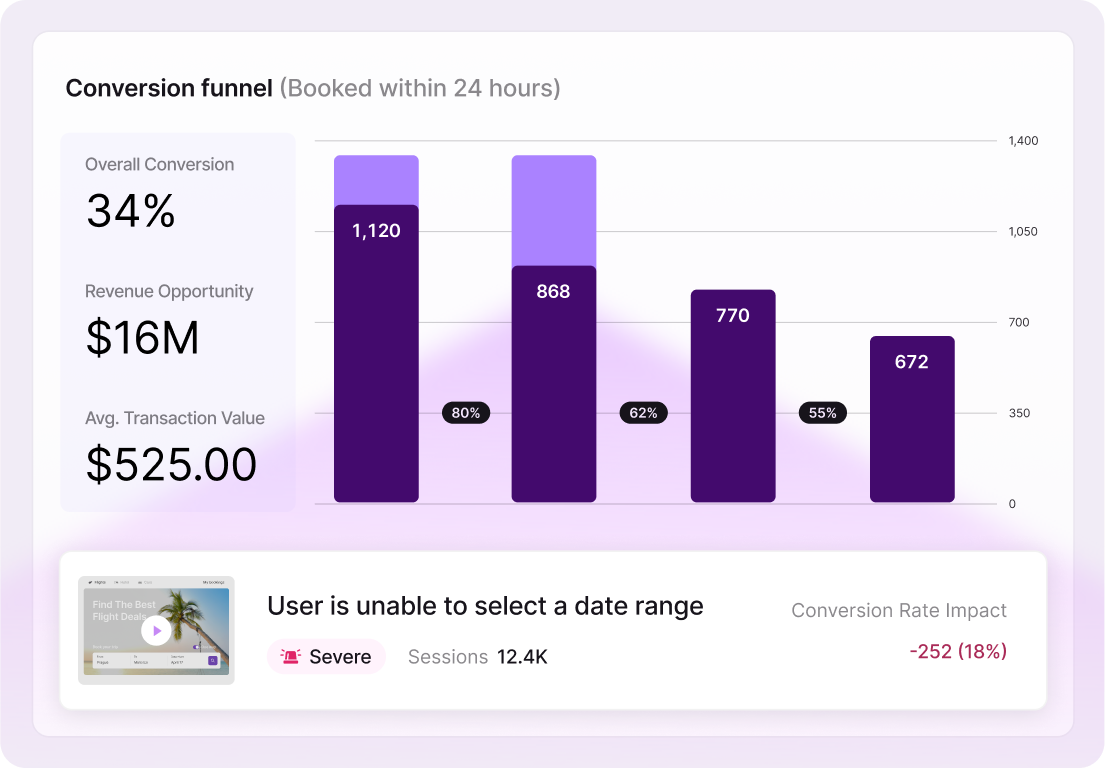Click the 55% conversion step pill
This screenshot has height=768, width=1105.
[822, 413]
